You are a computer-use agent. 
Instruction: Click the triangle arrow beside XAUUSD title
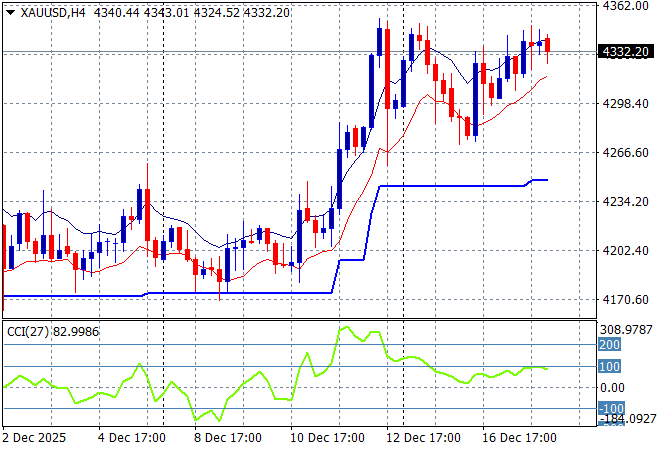click(10, 11)
